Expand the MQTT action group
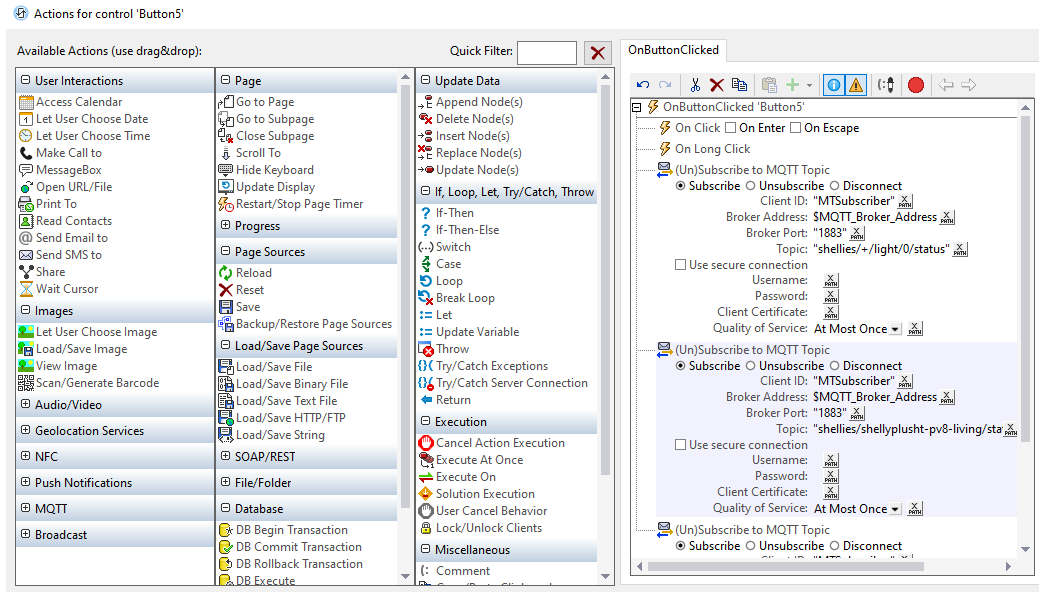 click(26, 509)
